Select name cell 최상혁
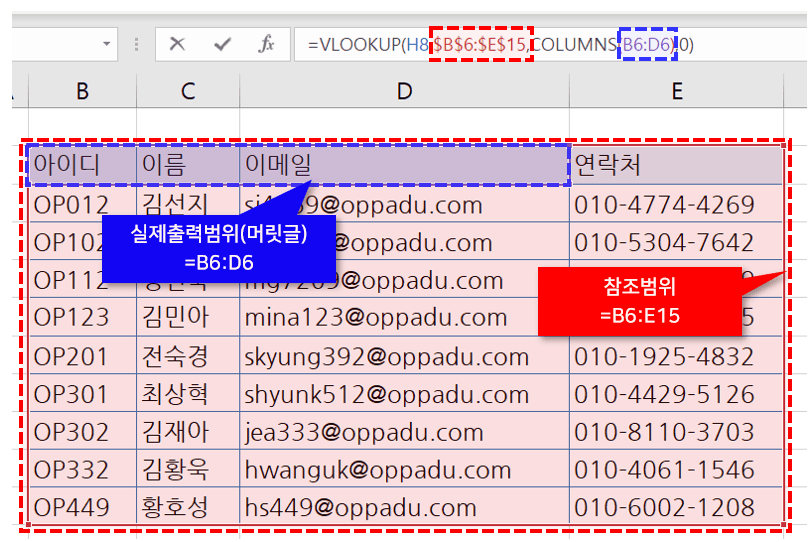 (x=188, y=393)
